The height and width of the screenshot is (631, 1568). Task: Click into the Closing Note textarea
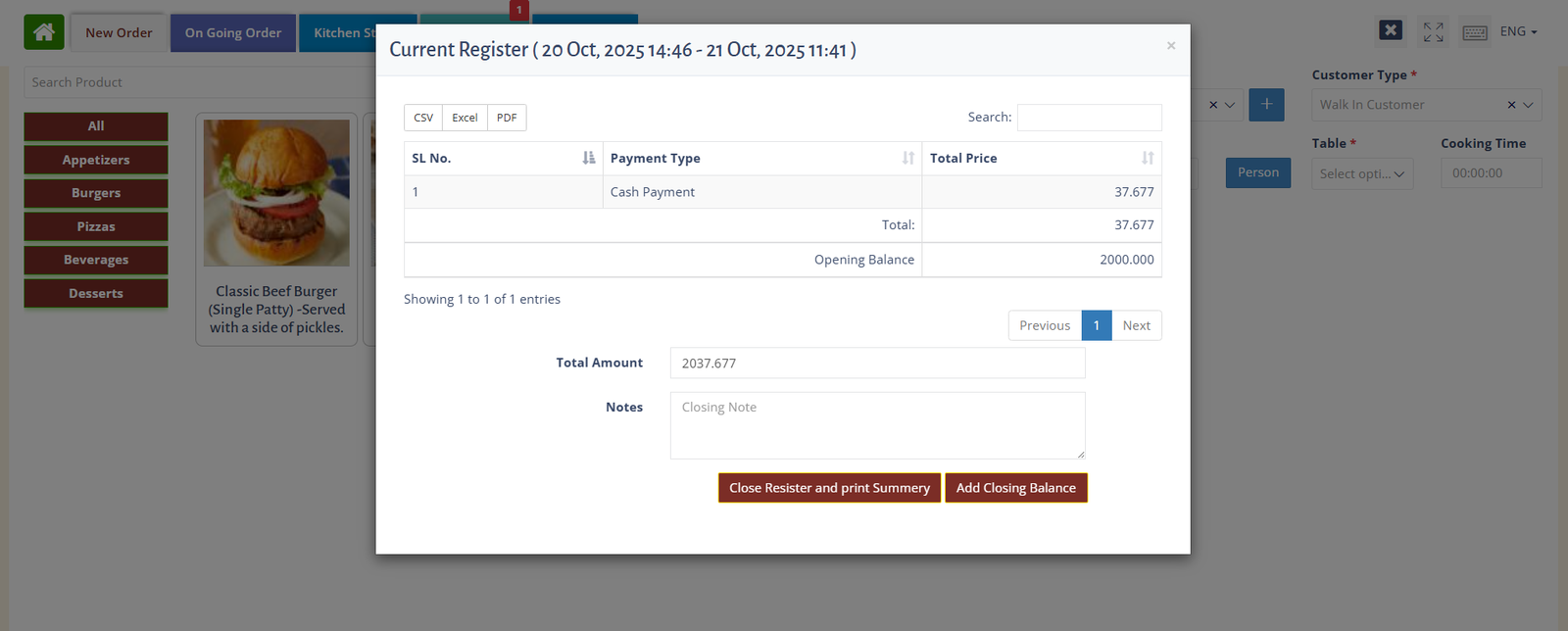[x=877, y=425]
